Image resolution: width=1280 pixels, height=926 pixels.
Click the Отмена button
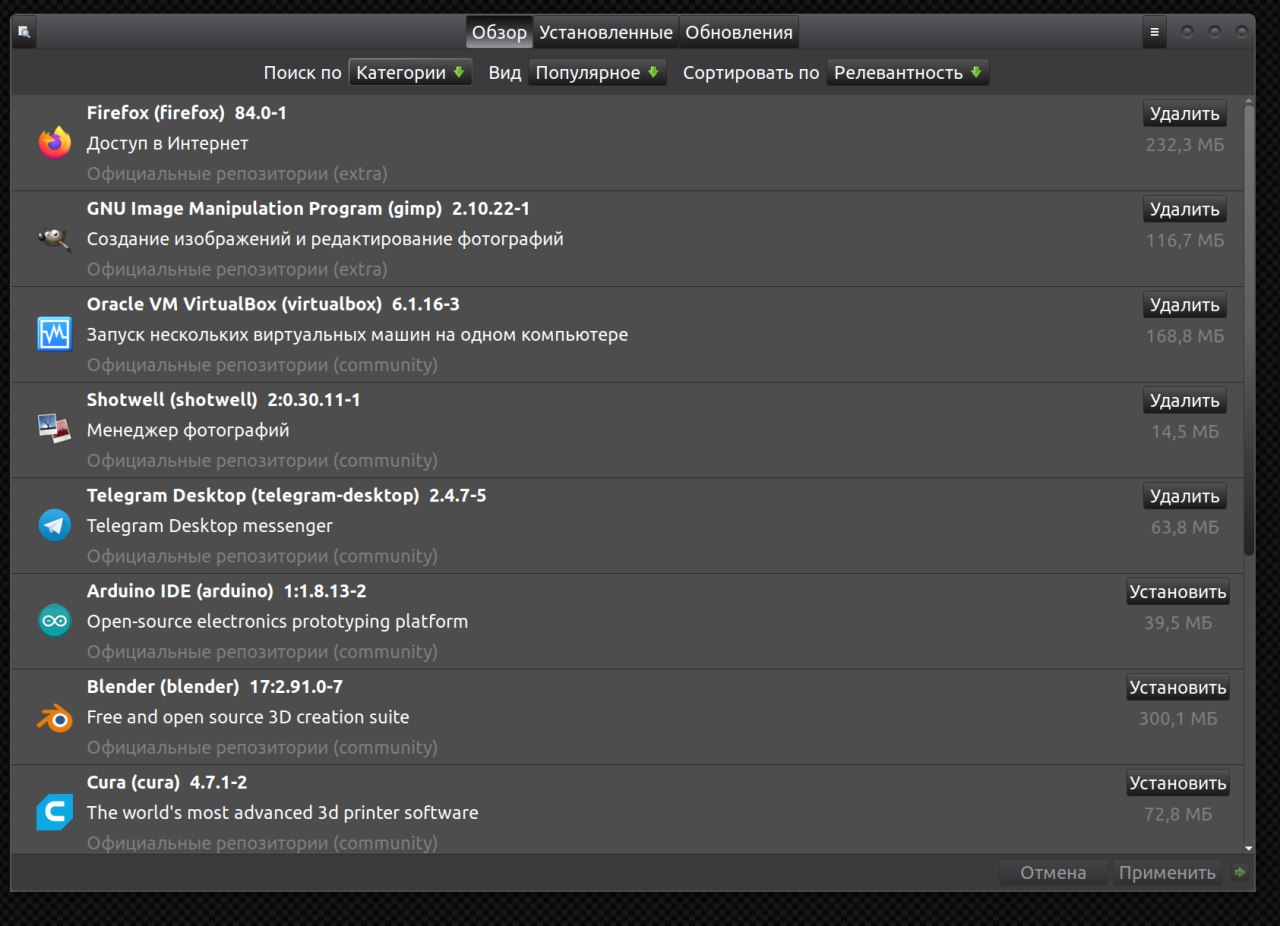pyautogui.click(x=1053, y=872)
